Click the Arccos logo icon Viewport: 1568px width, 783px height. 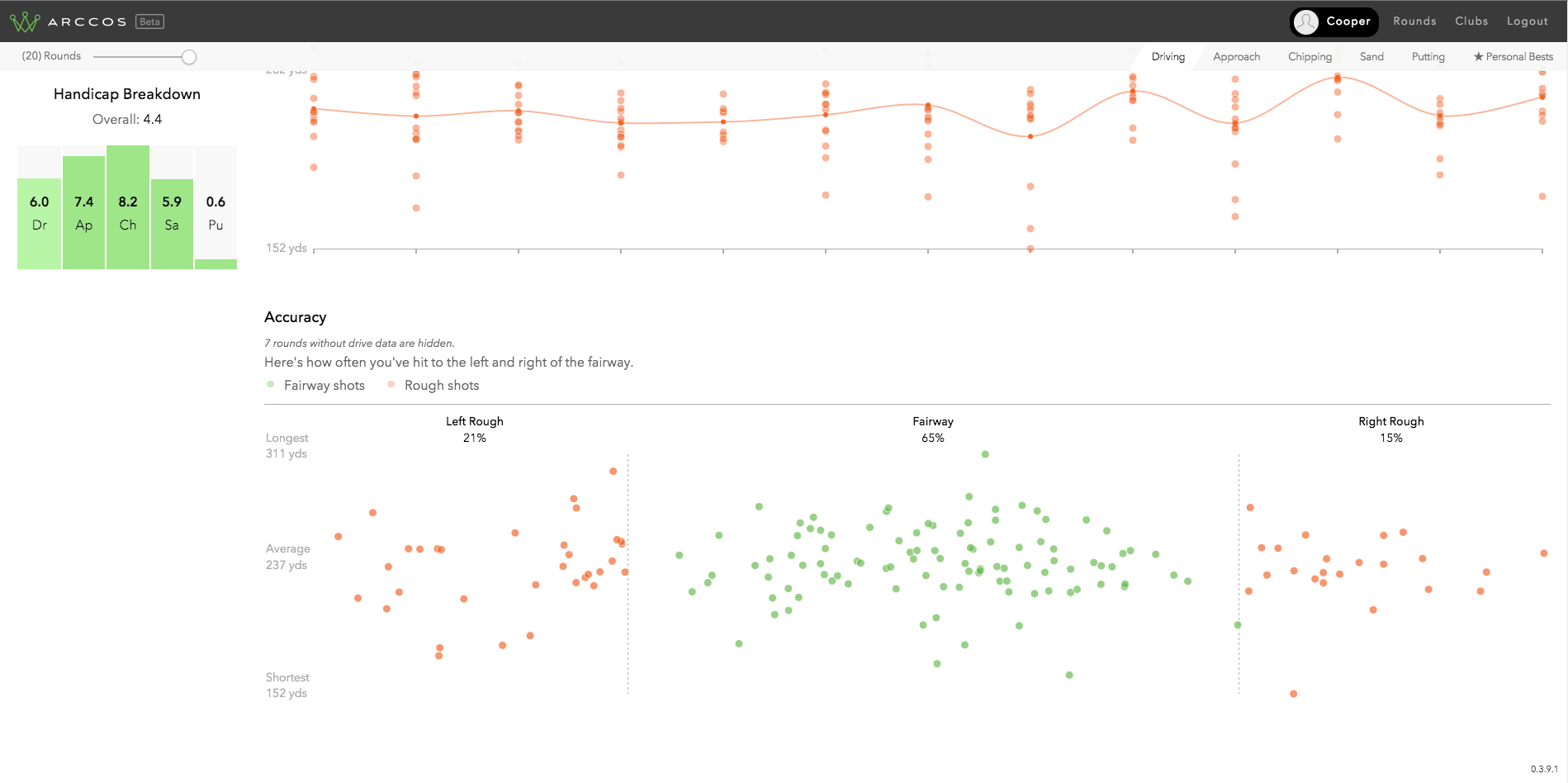coord(25,21)
